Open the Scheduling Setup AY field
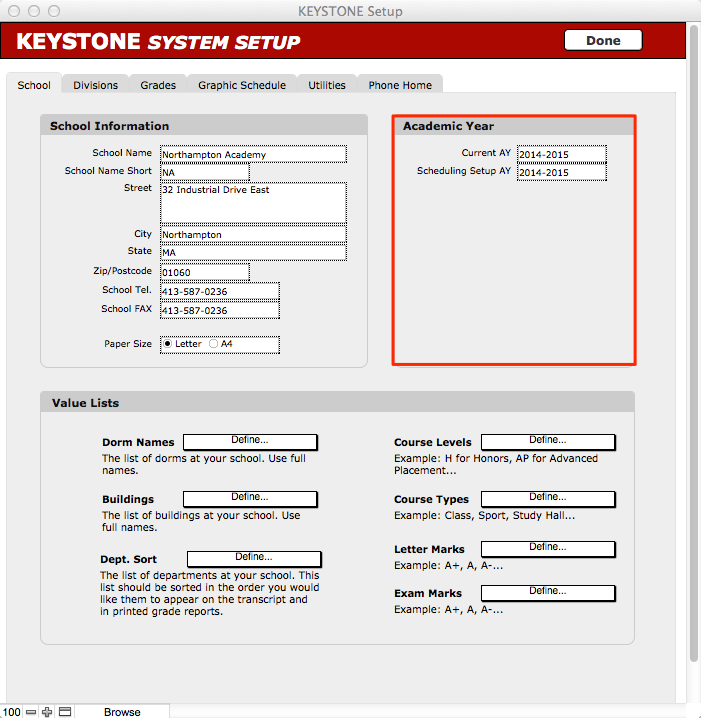 [561, 172]
